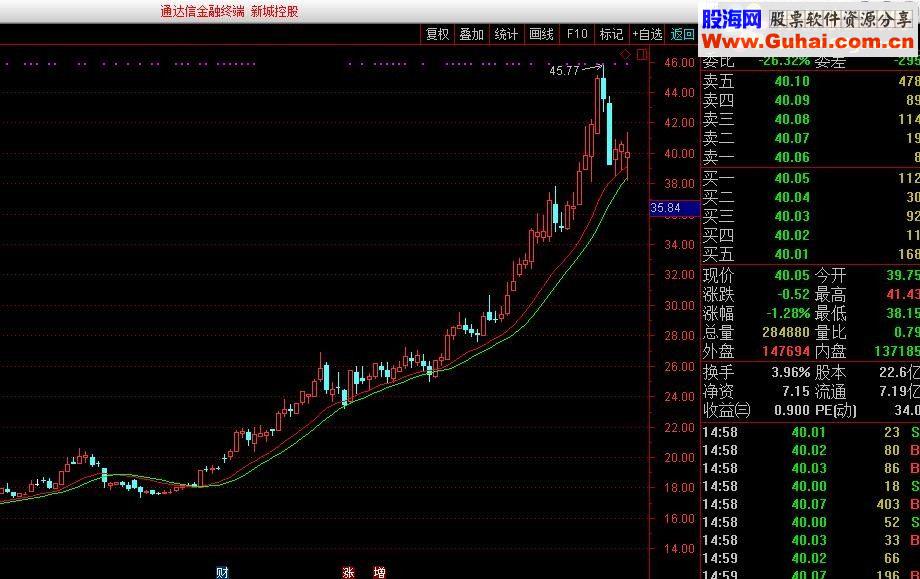Select the 卖二 40.07 ask row
The width and height of the screenshot is (920, 579).
tap(811, 138)
